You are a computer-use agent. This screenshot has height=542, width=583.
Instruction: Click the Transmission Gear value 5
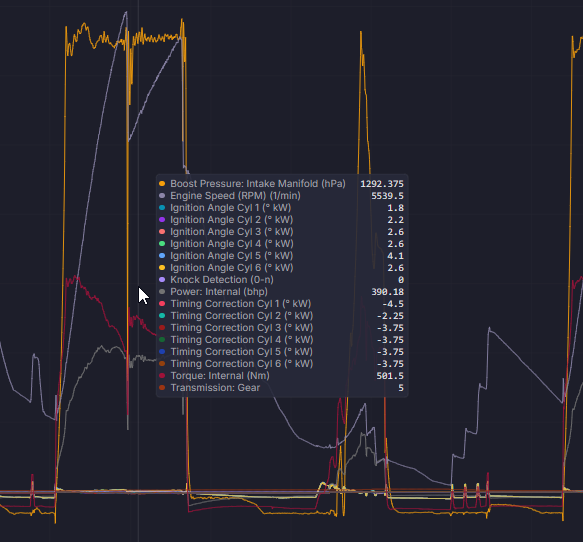tap(401, 388)
